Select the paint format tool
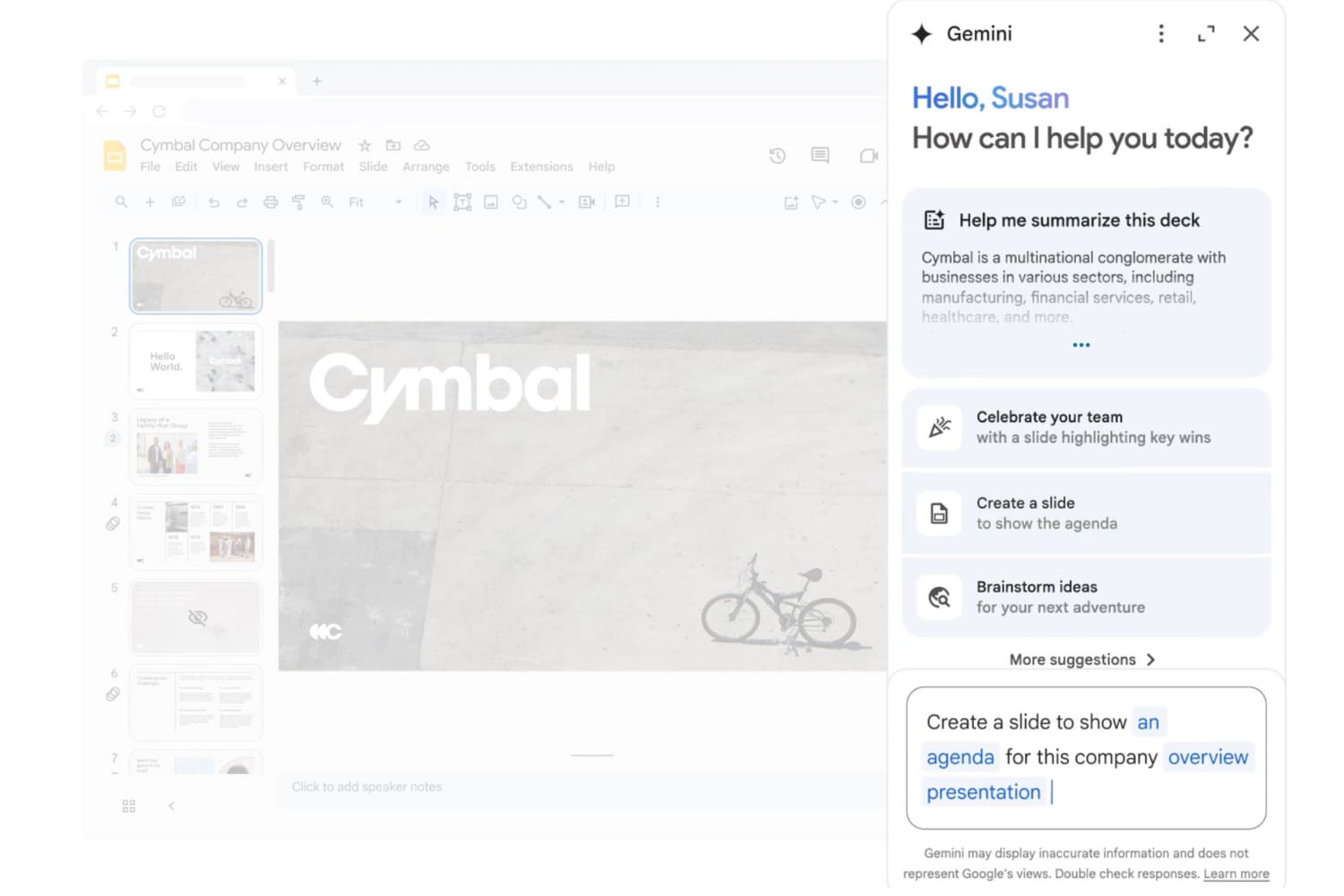The image size is (1344, 896). [298, 202]
